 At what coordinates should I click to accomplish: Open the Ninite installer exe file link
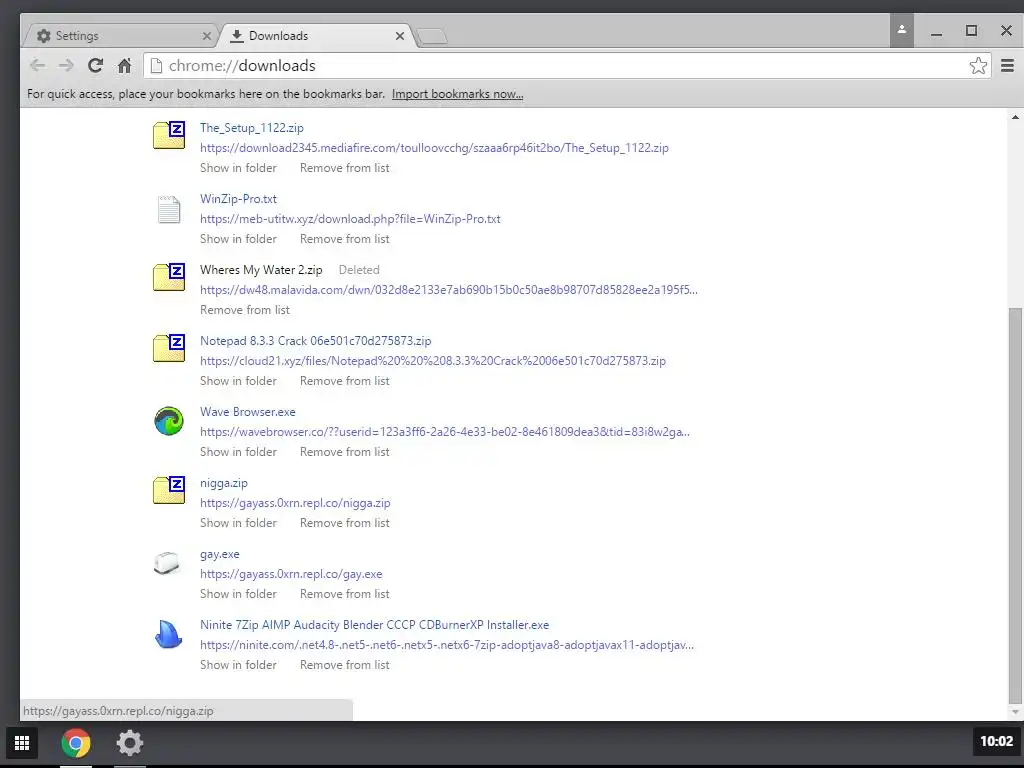[374, 625]
